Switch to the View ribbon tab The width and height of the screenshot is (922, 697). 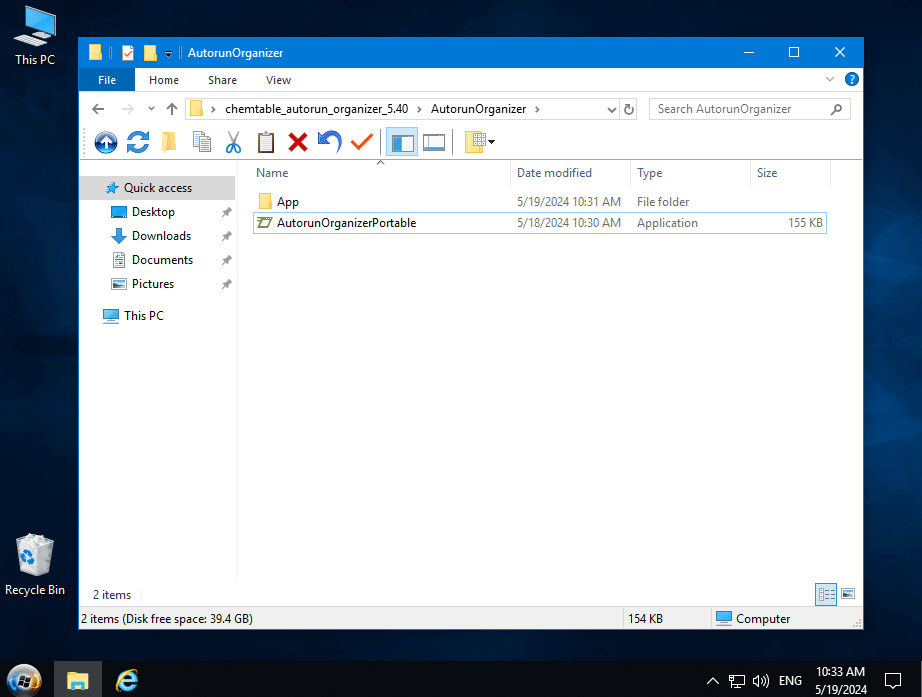click(278, 80)
